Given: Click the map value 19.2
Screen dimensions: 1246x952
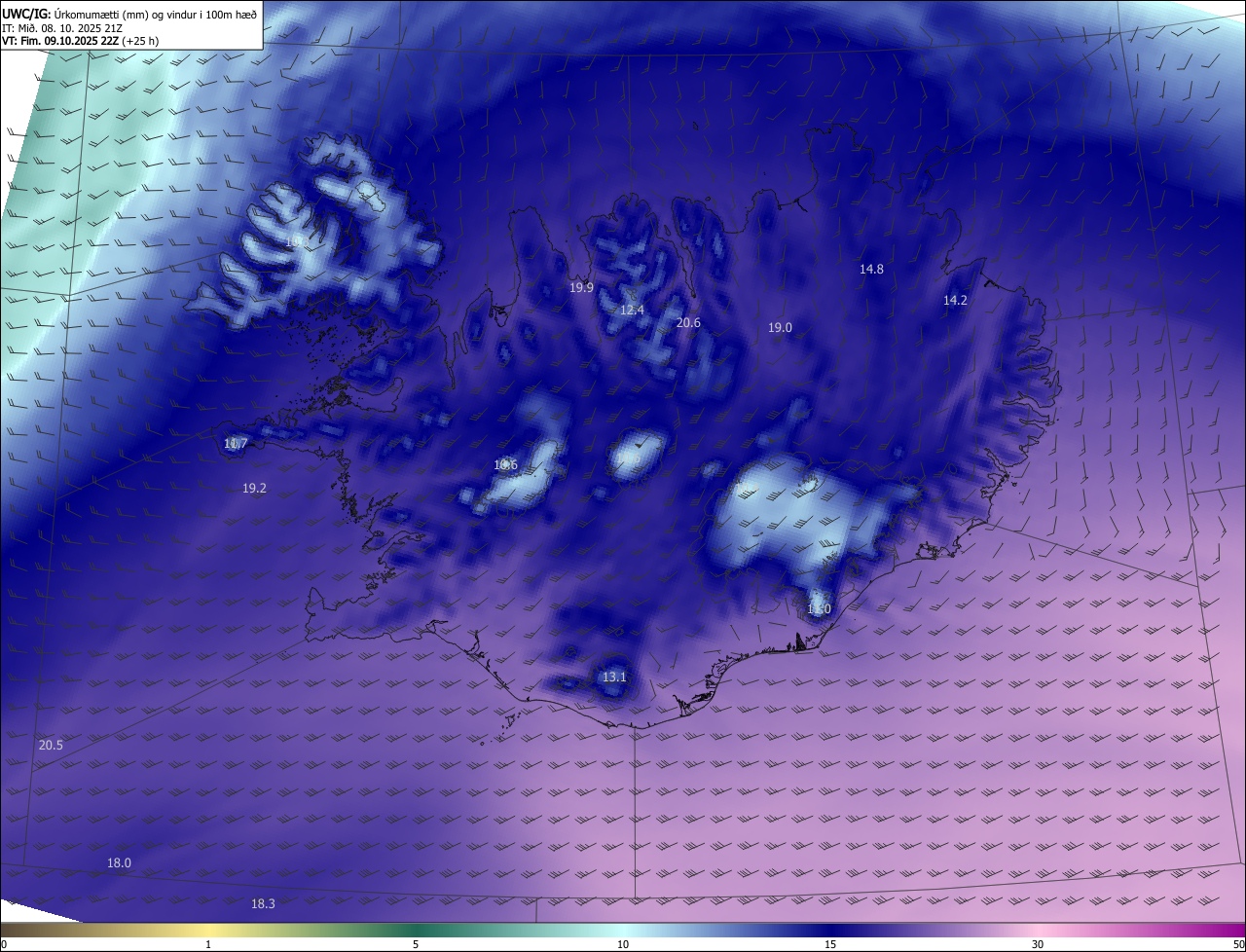Looking at the screenshot, I should point(254,488).
